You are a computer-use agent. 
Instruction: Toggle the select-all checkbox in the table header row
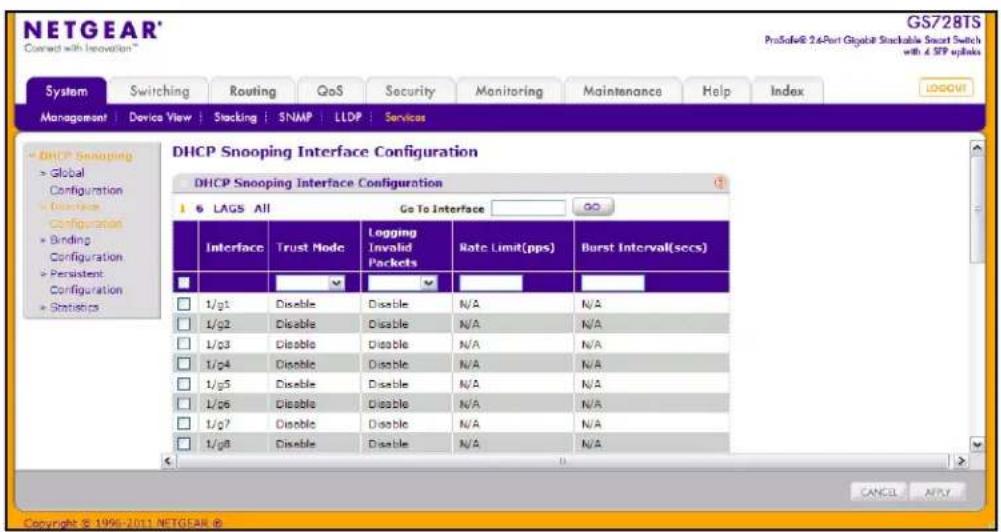point(183,282)
